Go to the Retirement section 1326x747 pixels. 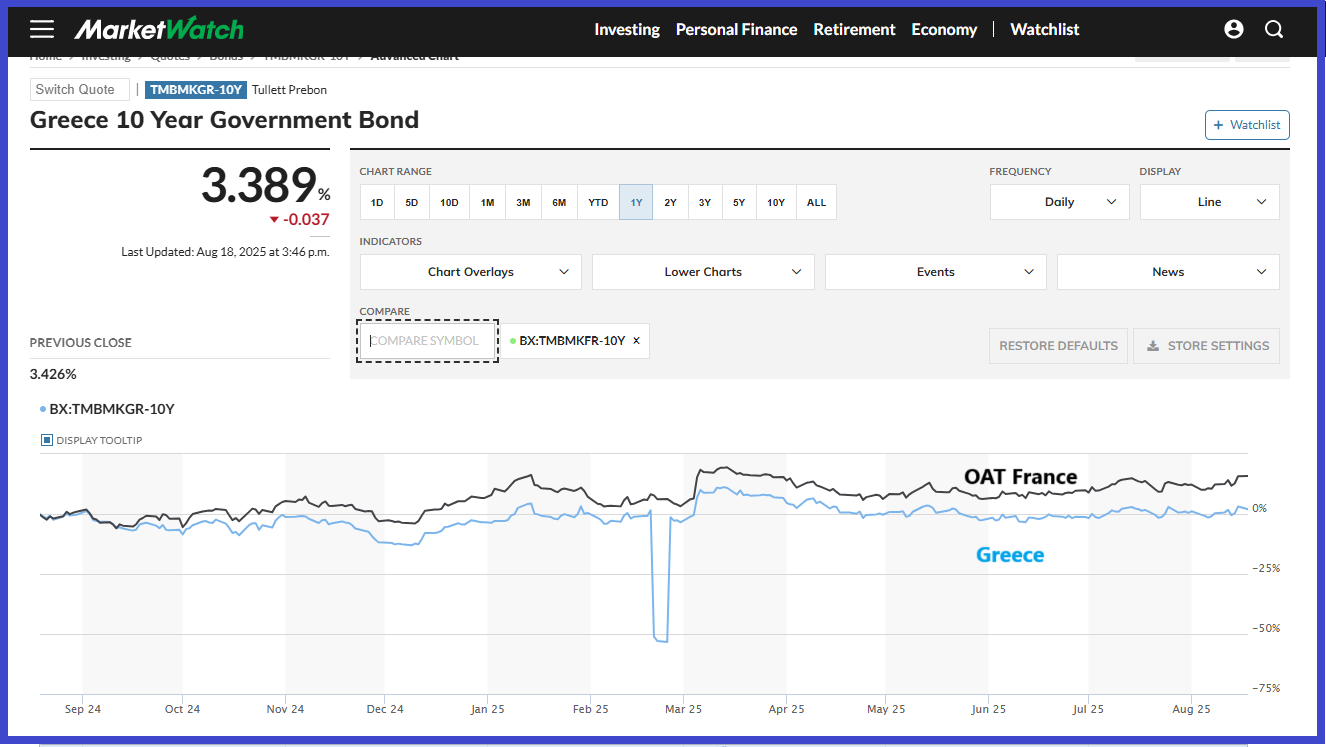coord(854,29)
